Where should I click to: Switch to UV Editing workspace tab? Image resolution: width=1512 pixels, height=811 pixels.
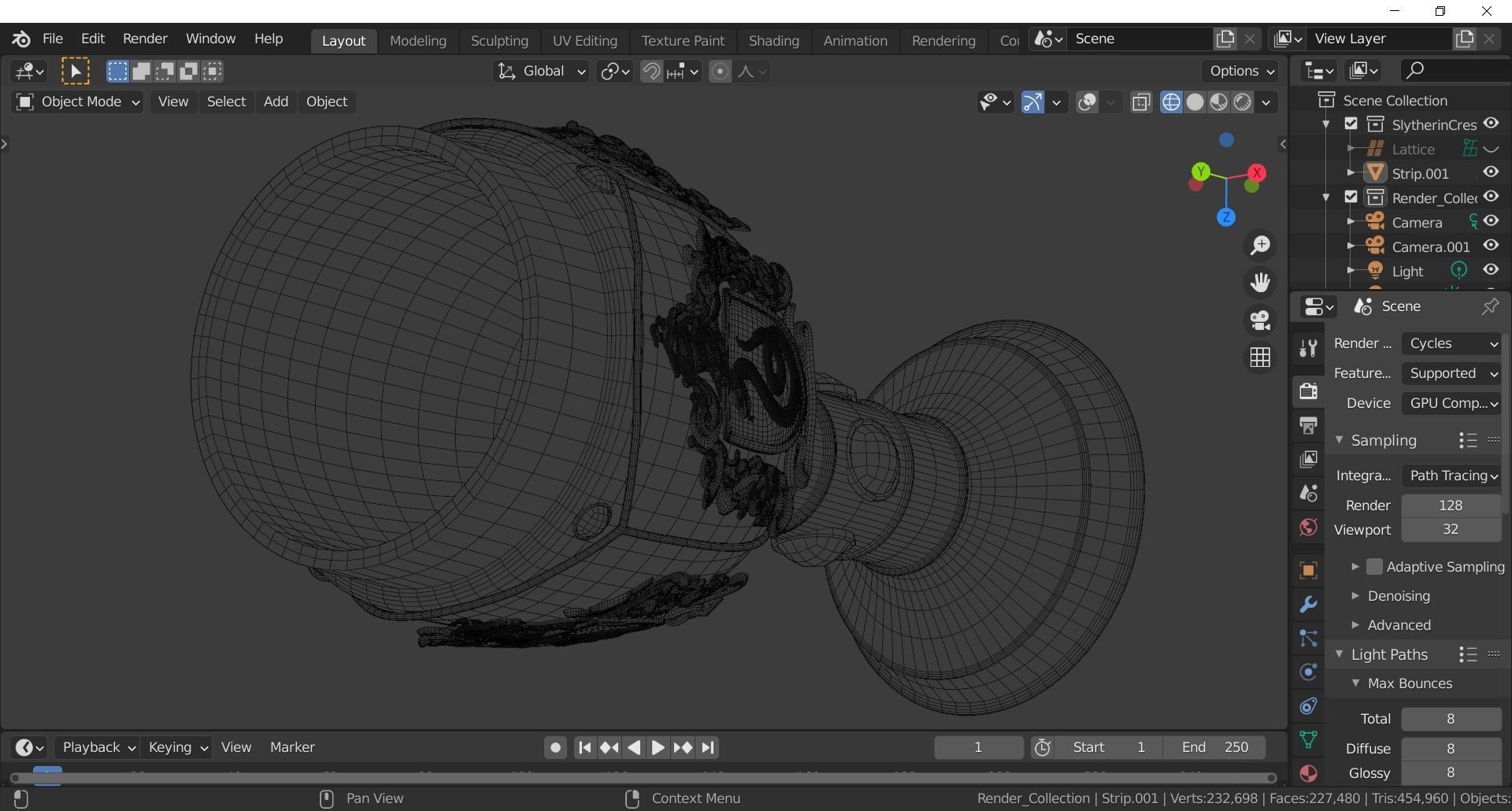click(x=584, y=41)
